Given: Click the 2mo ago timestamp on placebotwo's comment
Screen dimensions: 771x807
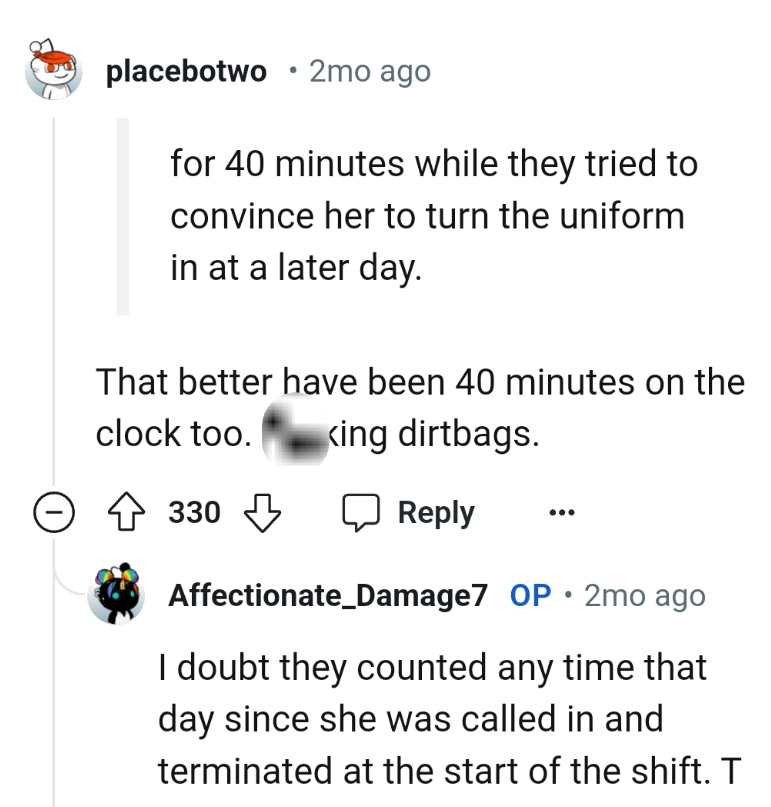Looking at the screenshot, I should click(368, 70).
